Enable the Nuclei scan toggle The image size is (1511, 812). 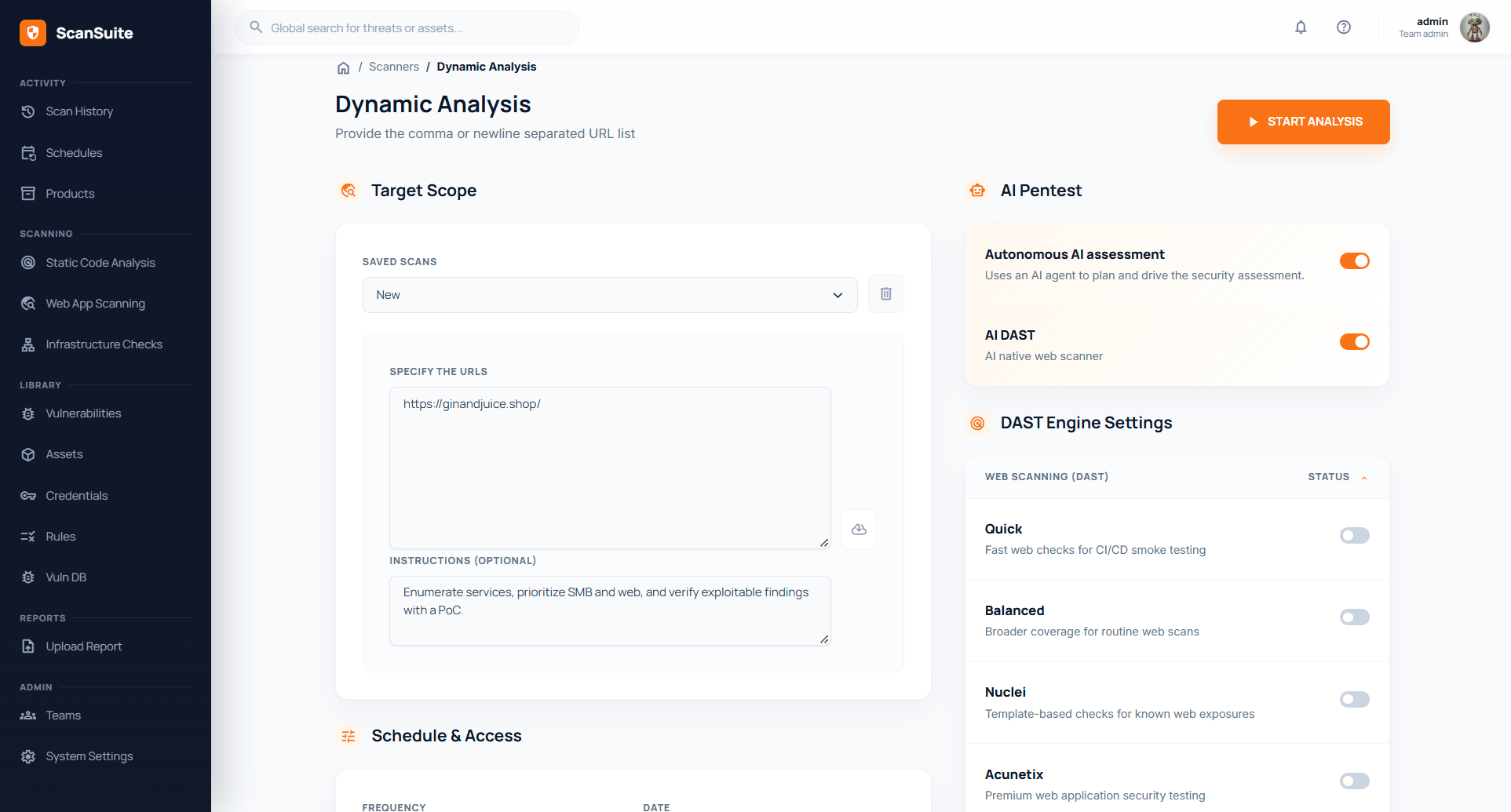(1354, 699)
